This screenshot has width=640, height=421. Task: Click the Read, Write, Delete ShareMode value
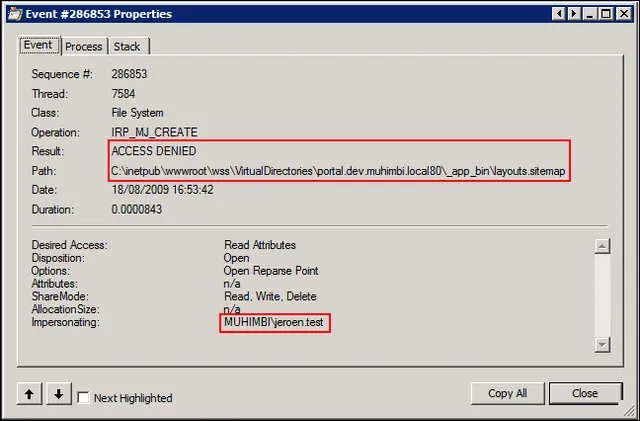(x=270, y=296)
